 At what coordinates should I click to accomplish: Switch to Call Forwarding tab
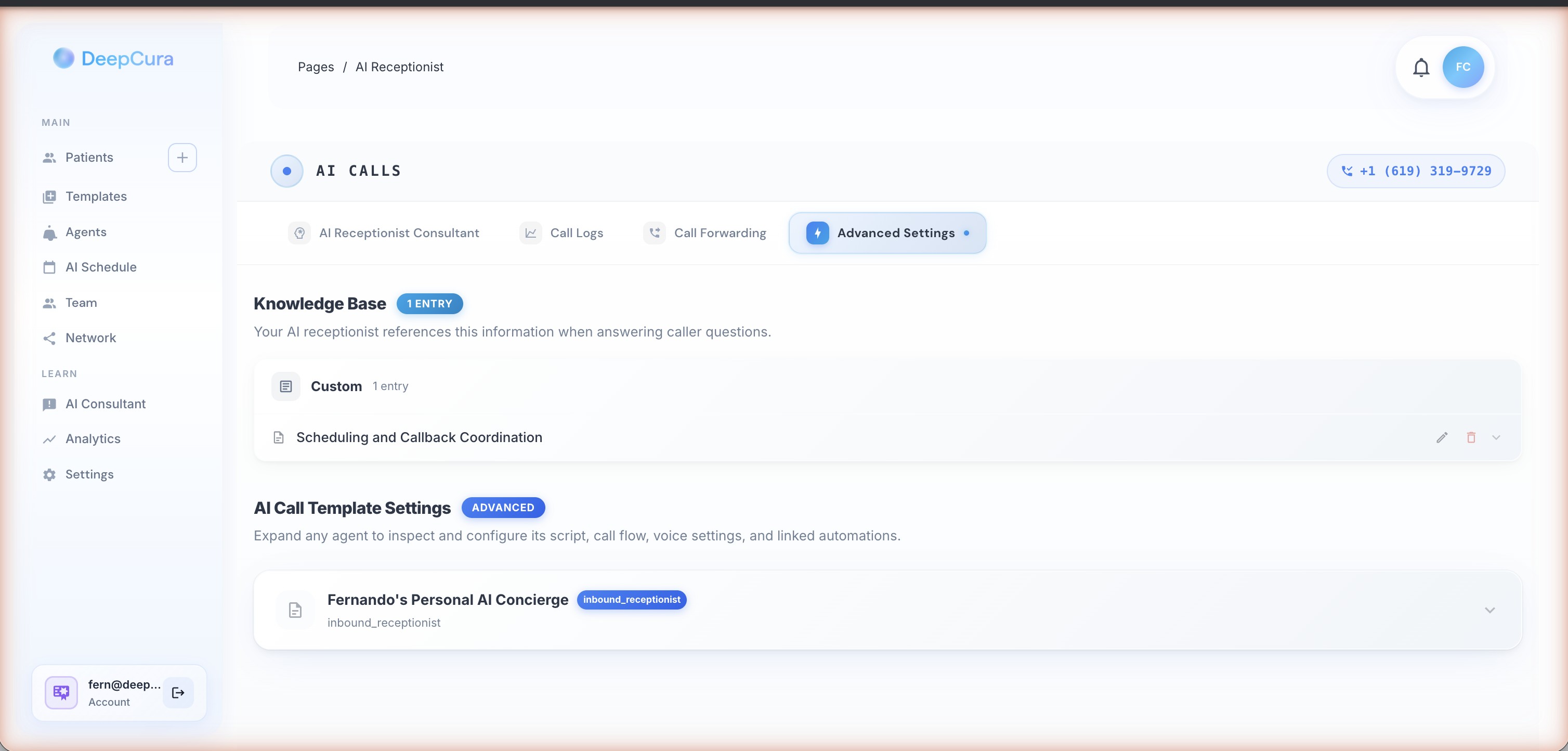(x=705, y=234)
